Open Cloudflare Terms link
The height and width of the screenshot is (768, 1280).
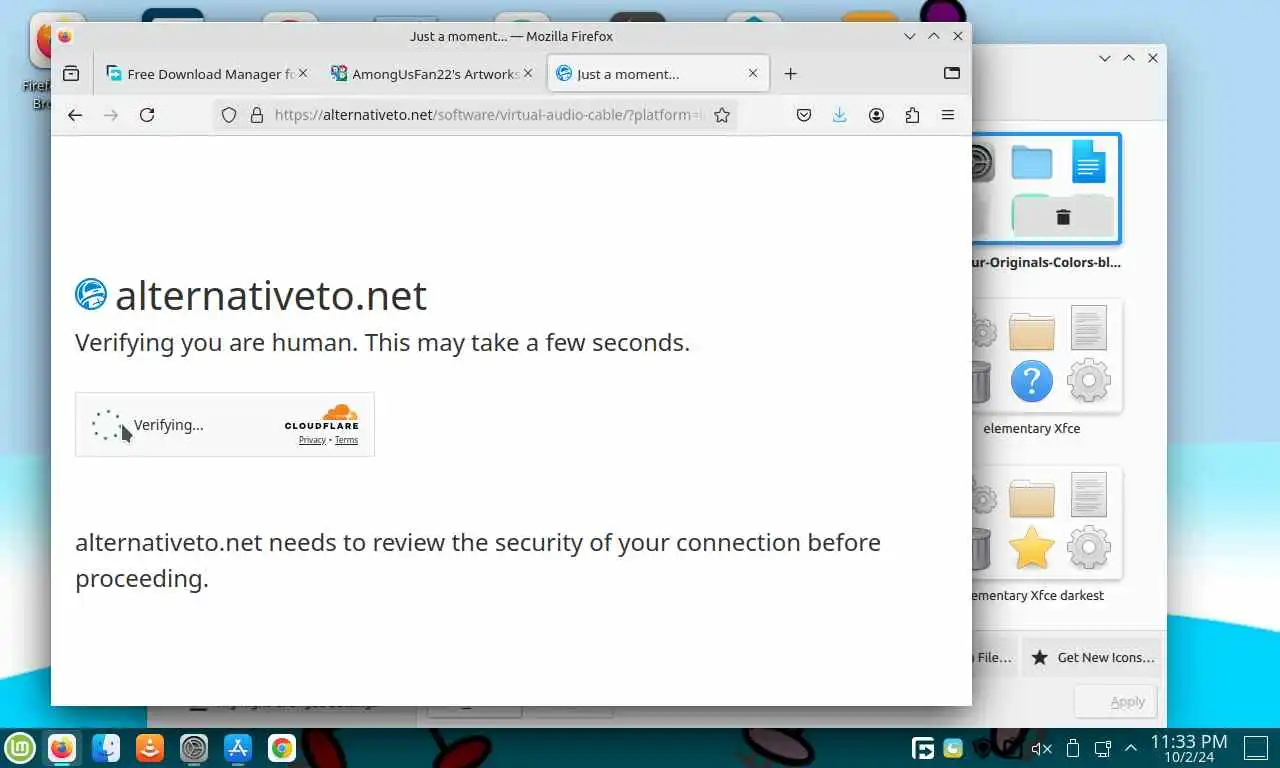coord(346,440)
